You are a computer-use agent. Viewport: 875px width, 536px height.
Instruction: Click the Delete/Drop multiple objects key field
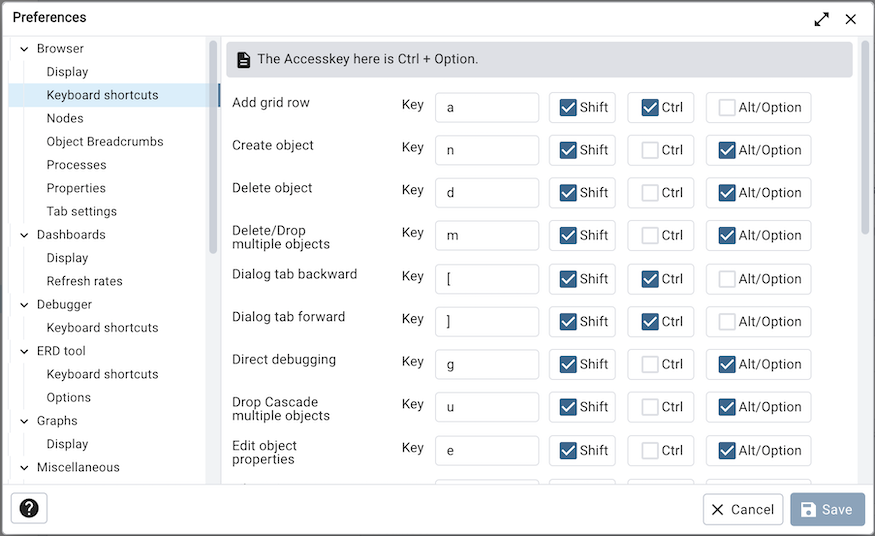coord(487,235)
